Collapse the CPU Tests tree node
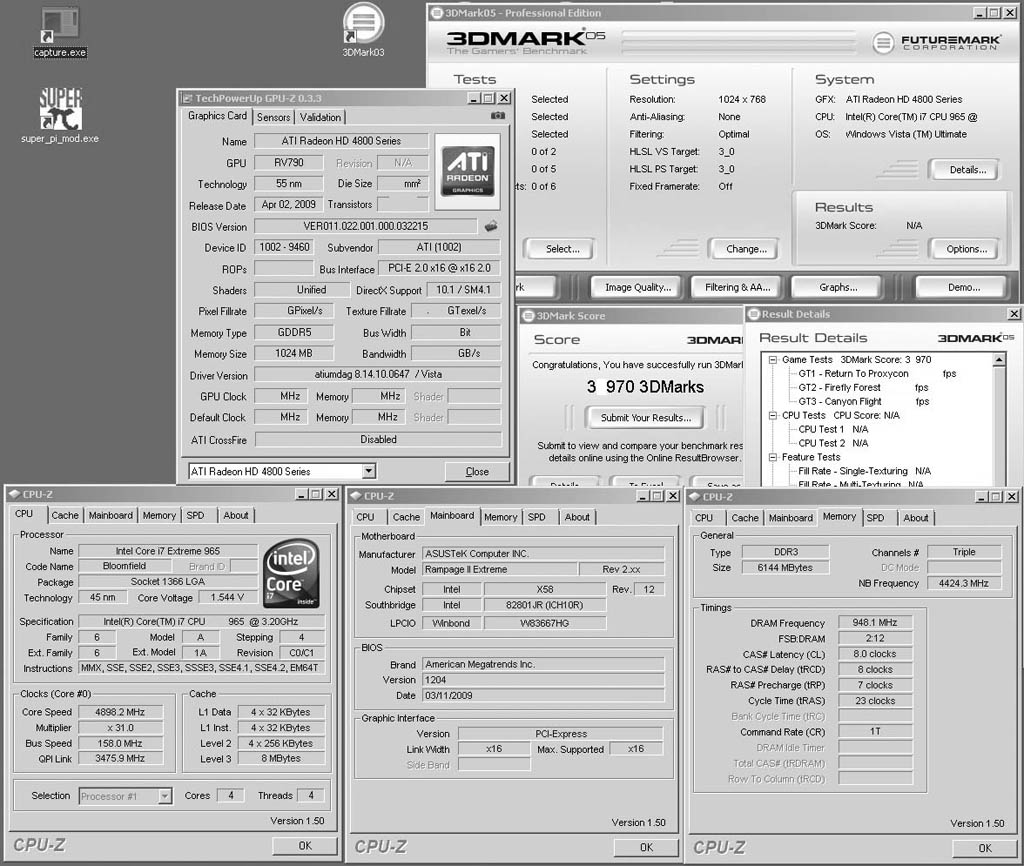This screenshot has height=866, width=1024. coord(773,415)
